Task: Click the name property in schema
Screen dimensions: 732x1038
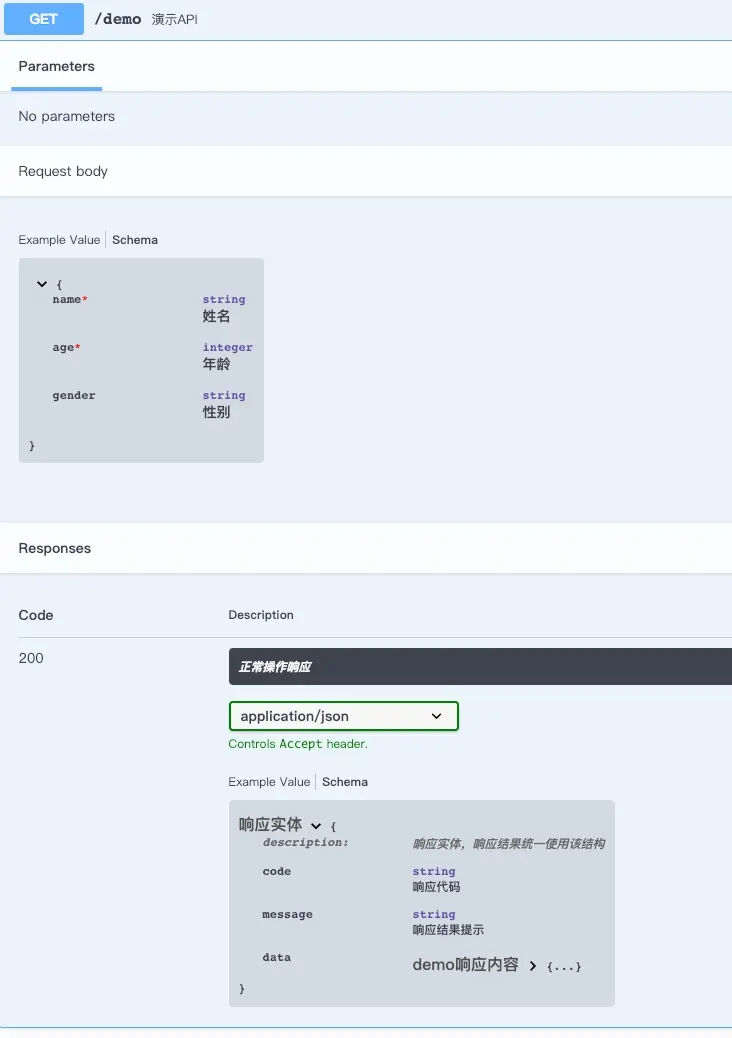Action: coord(67,299)
